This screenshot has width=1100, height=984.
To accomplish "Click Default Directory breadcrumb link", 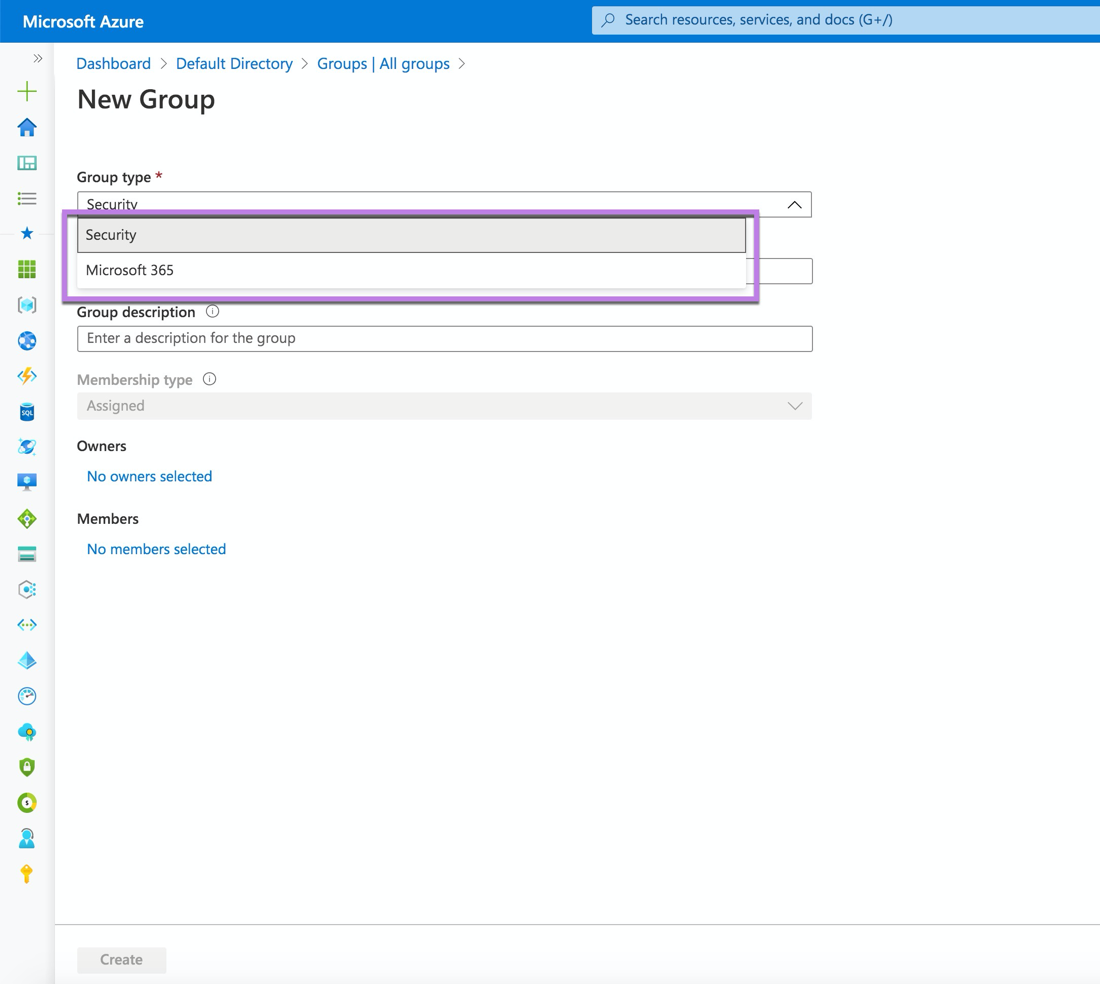I will pyautogui.click(x=234, y=64).
